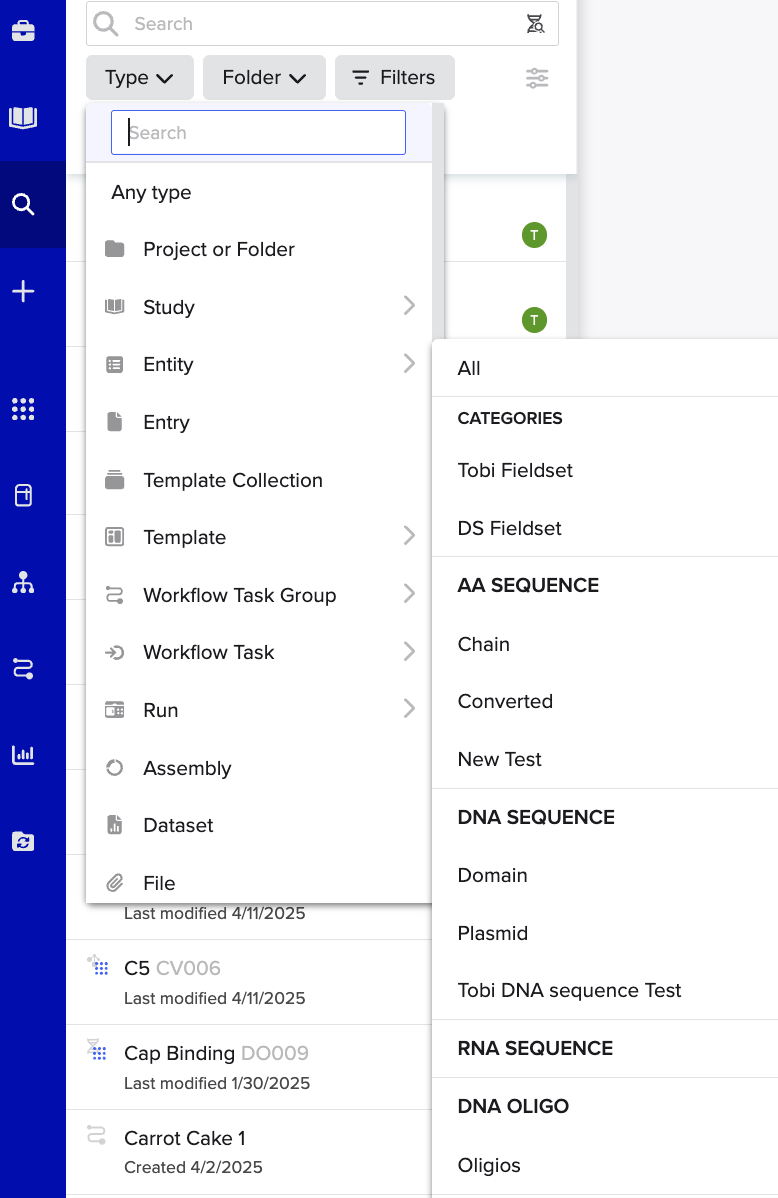Choose Tobi Fieldset under Categories
Screen dimensions: 778x1198
click(x=515, y=470)
